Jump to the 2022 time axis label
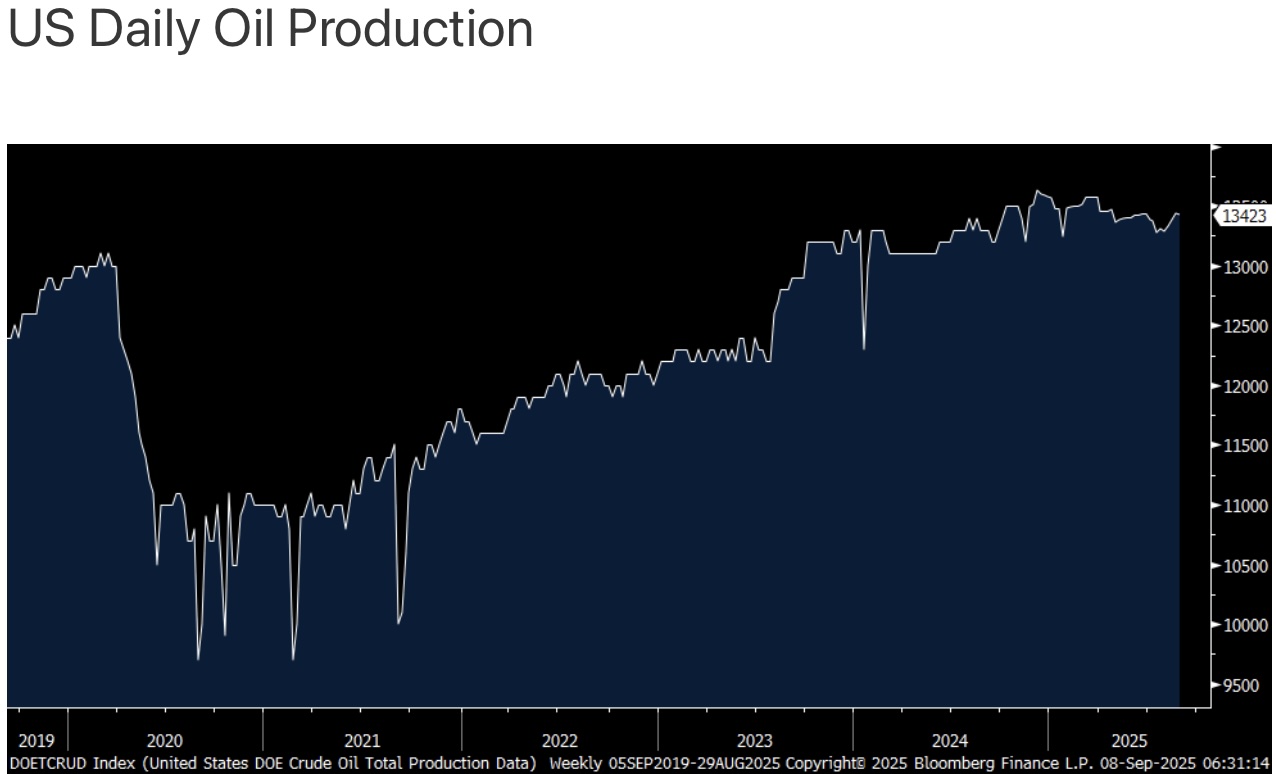The width and height of the screenshot is (1276, 774). [559, 741]
